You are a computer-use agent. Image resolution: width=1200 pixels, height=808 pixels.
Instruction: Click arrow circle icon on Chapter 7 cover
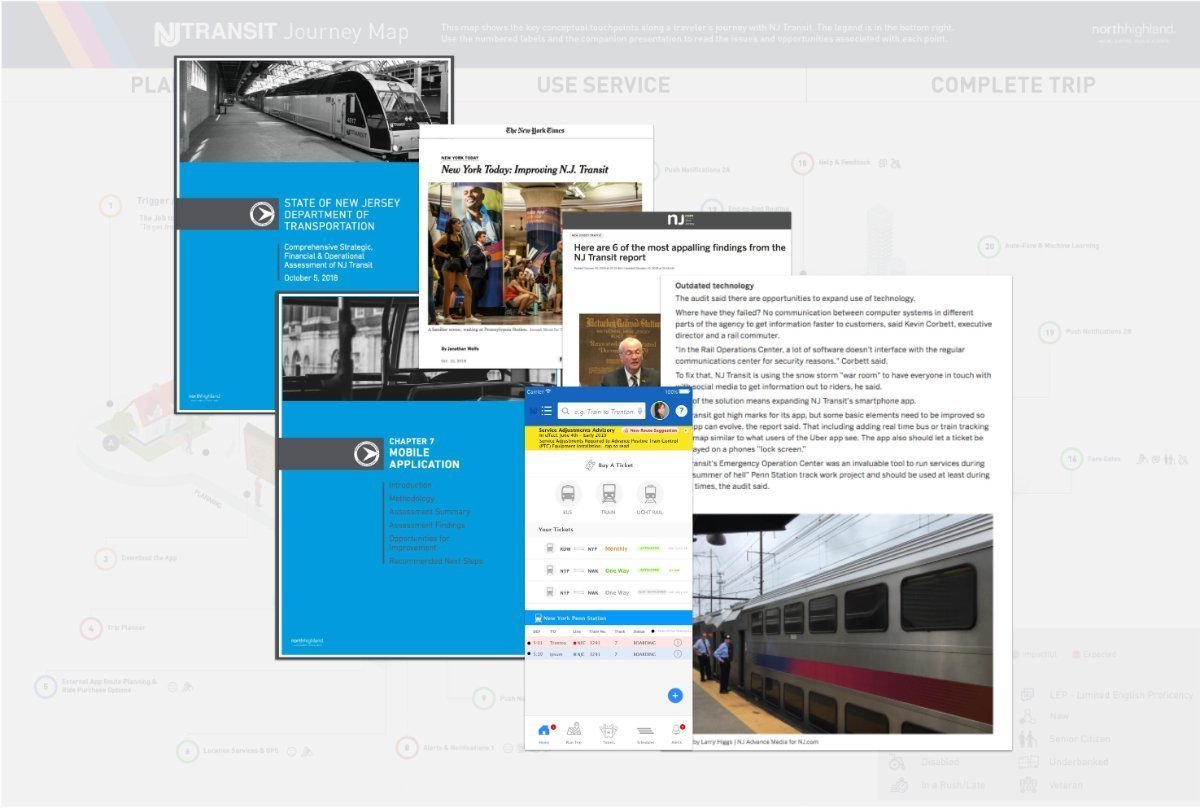[x=367, y=453]
